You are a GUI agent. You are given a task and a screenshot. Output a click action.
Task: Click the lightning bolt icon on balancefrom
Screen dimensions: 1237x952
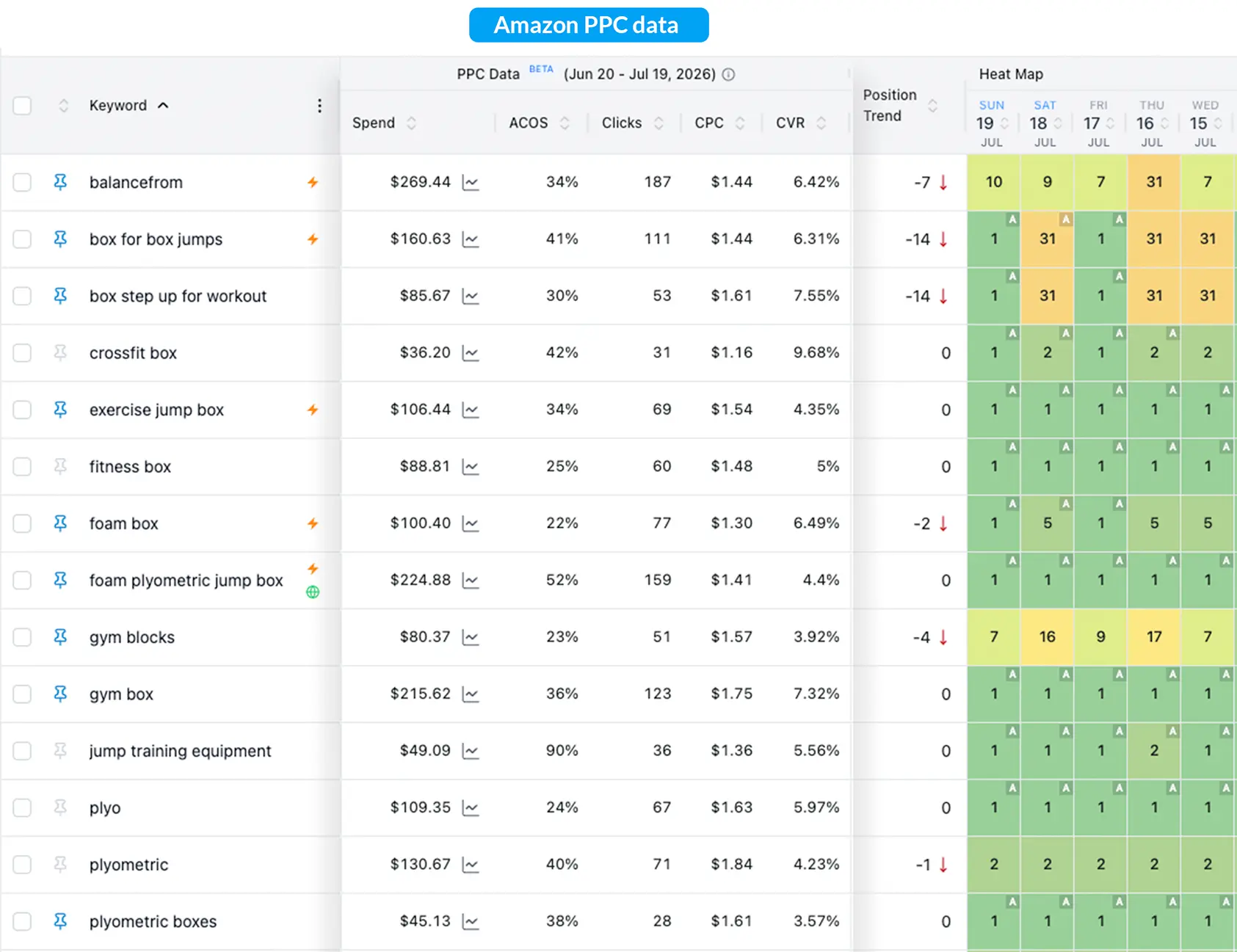313,182
